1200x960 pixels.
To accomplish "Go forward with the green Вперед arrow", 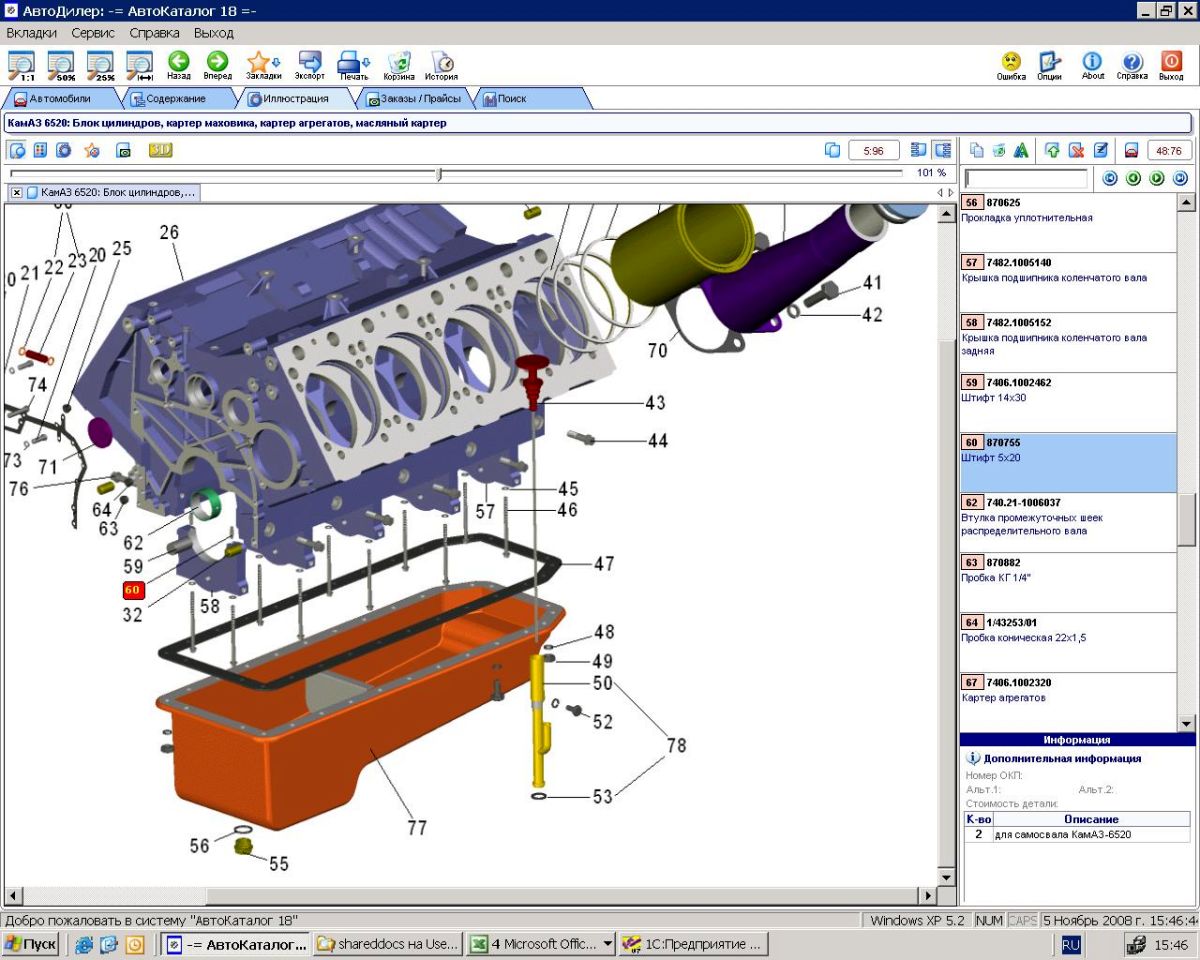I will pos(217,66).
